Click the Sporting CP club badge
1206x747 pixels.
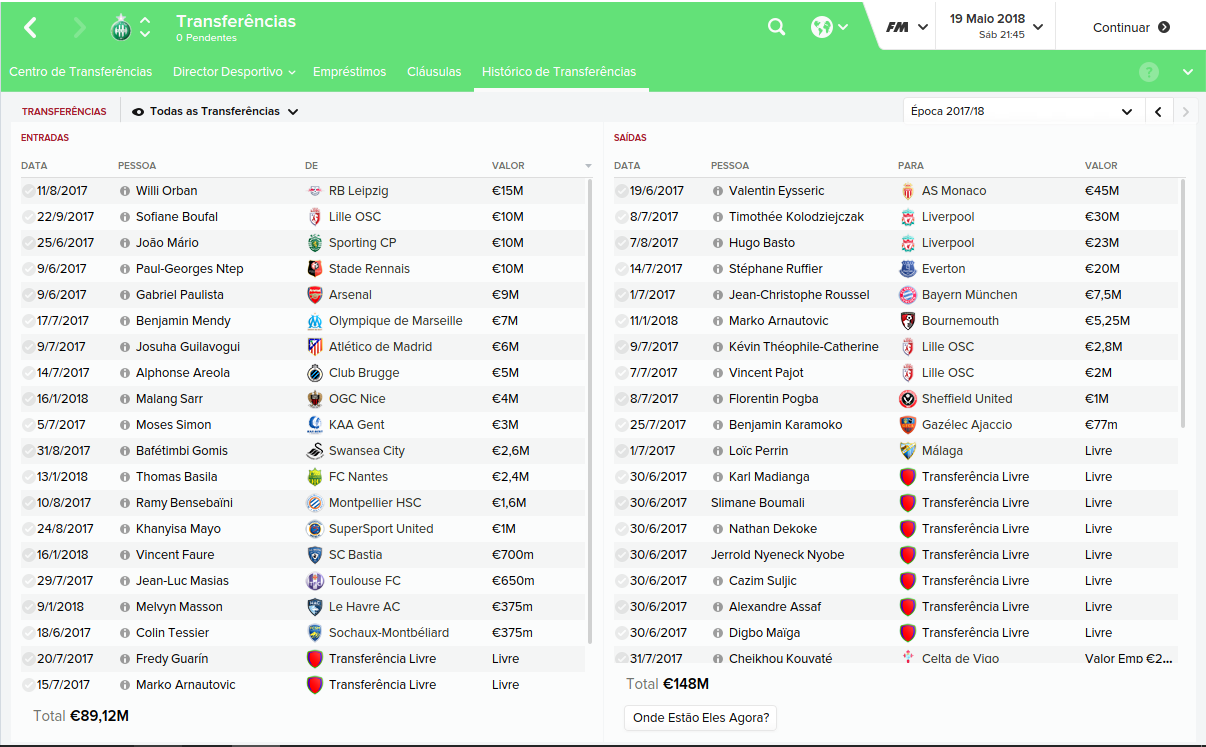(315, 242)
